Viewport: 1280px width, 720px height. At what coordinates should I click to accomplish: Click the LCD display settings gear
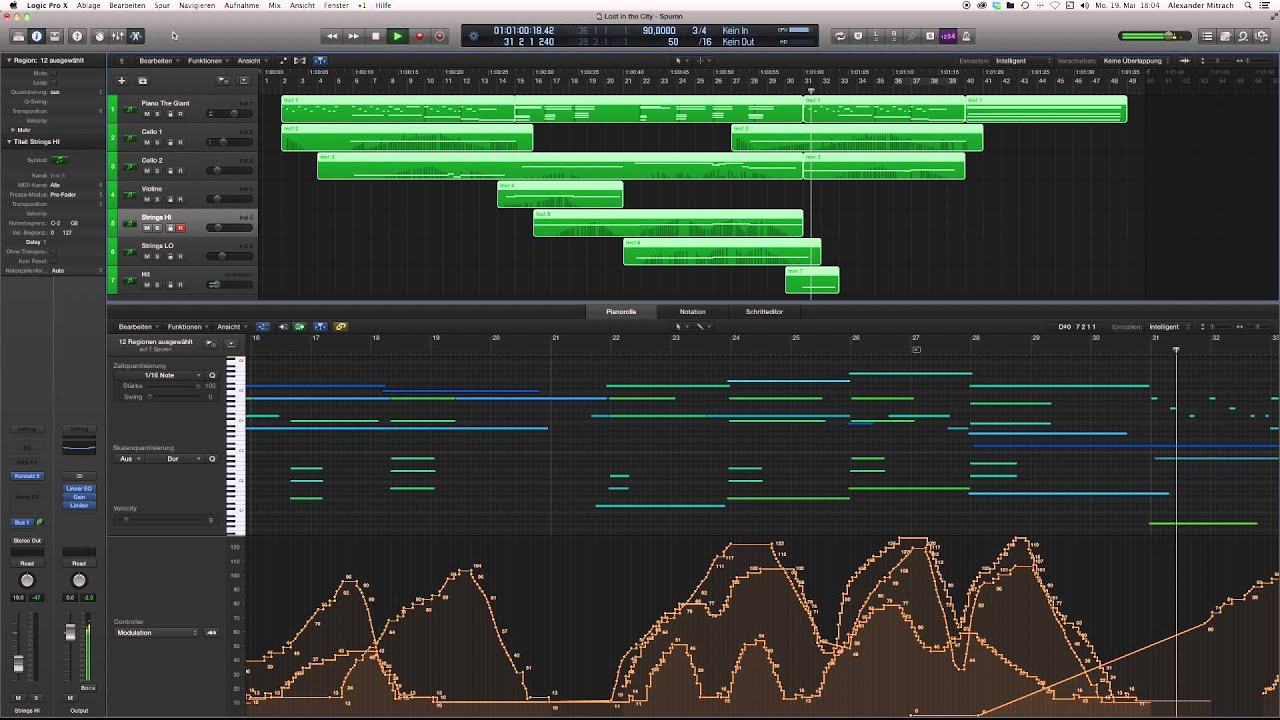(474, 36)
